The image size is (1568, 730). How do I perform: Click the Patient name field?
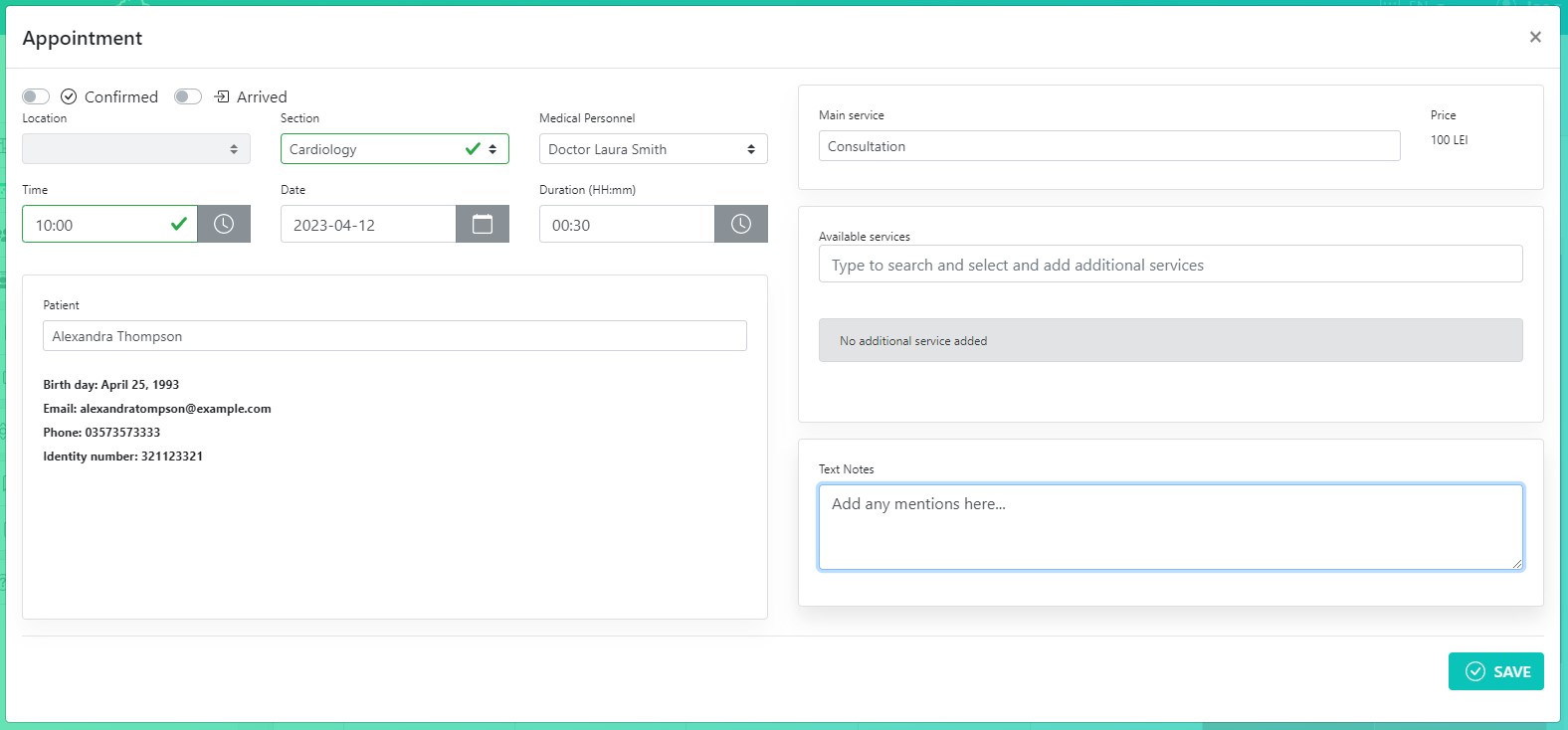pos(394,336)
